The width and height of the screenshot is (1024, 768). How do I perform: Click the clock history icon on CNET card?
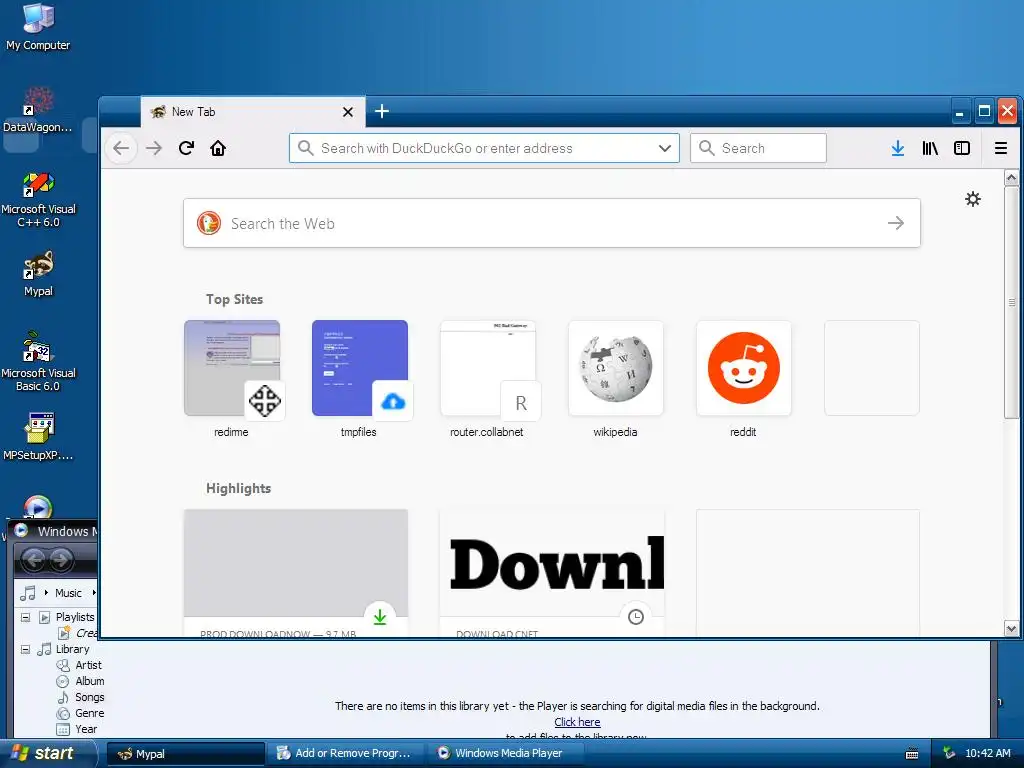point(635,617)
